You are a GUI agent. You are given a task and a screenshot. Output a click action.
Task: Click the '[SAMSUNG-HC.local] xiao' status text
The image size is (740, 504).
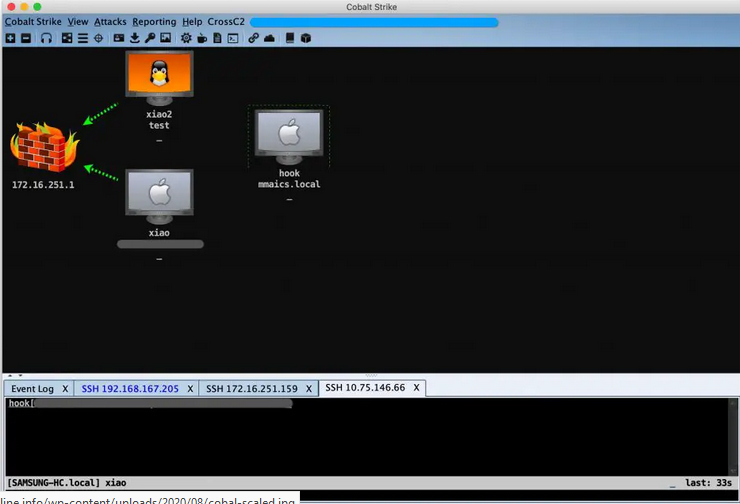(x=67, y=482)
